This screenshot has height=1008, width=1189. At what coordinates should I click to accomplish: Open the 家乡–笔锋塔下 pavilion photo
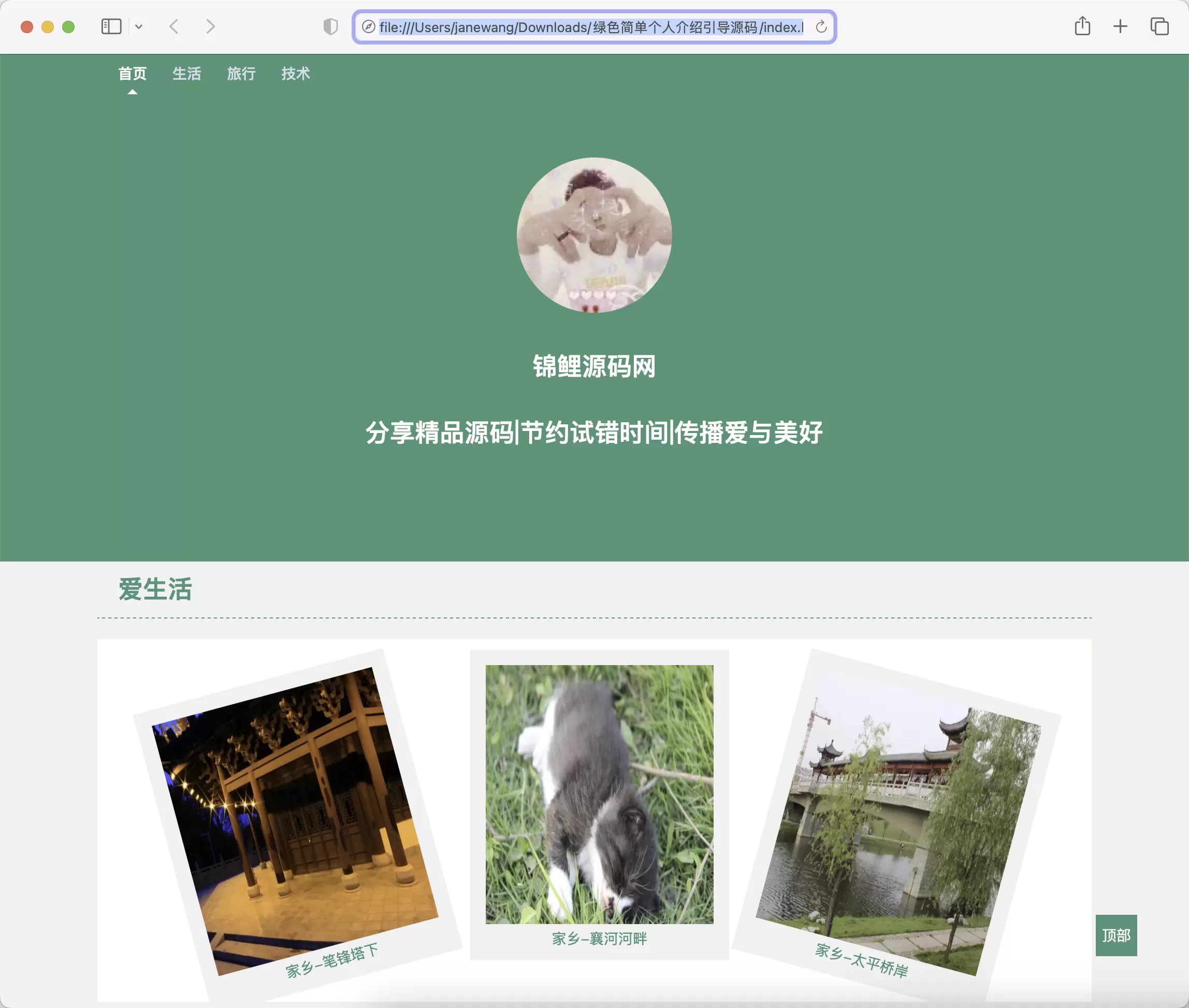[295, 821]
